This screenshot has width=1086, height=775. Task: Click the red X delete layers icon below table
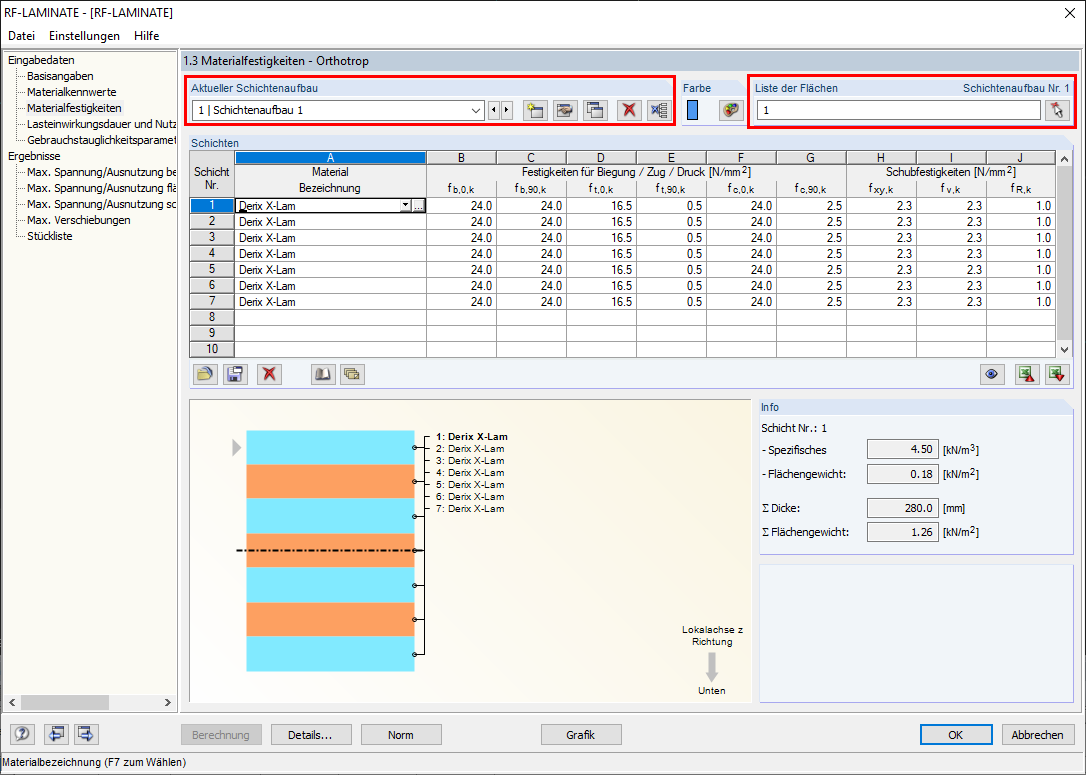[x=269, y=374]
